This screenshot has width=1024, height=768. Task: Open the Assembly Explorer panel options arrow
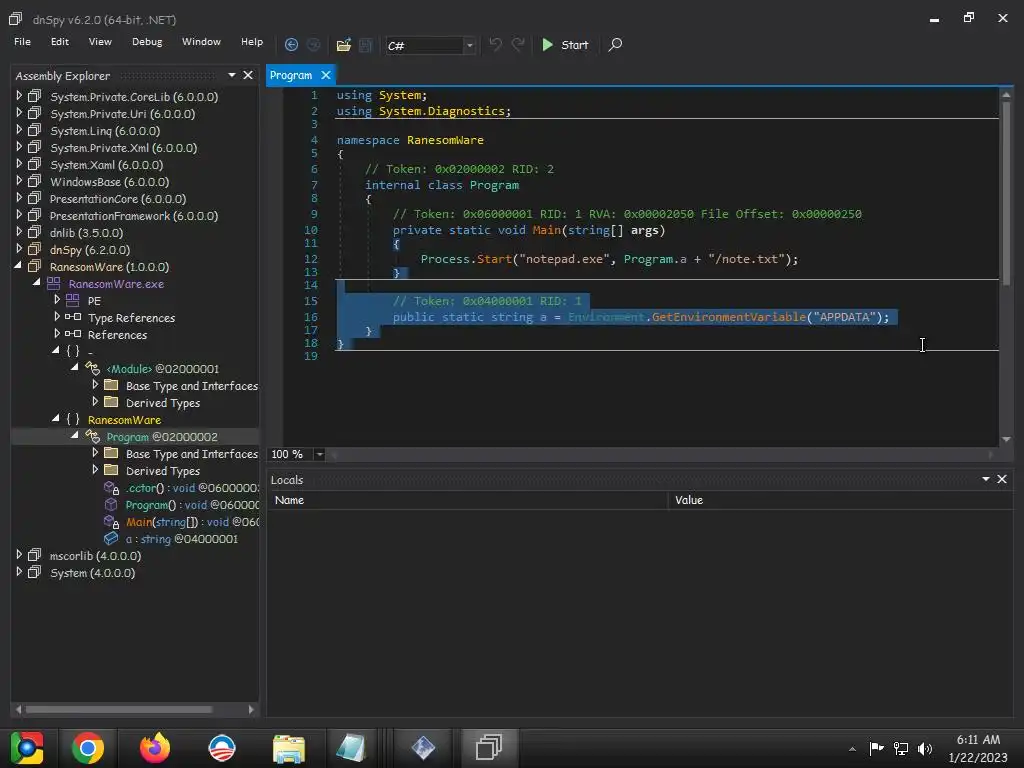[x=232, y=75]
